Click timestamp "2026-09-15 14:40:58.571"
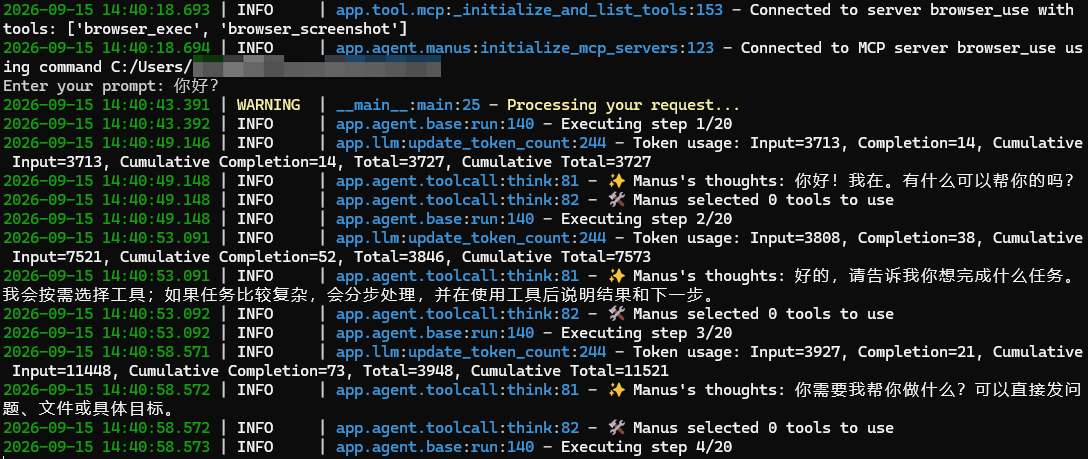Image resolution: width=1088 pixels, height=459 pixels. coord(106,352)
